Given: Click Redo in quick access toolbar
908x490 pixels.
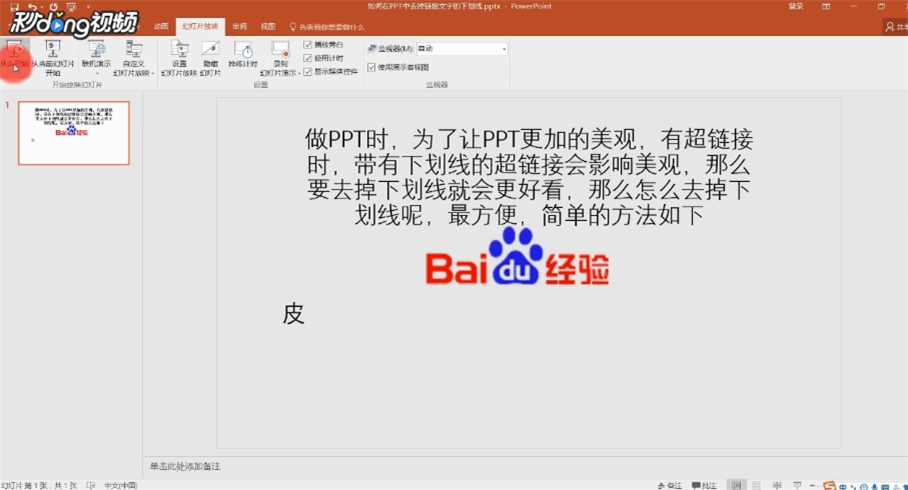Looking at the screenshot, I should [53, 7].
